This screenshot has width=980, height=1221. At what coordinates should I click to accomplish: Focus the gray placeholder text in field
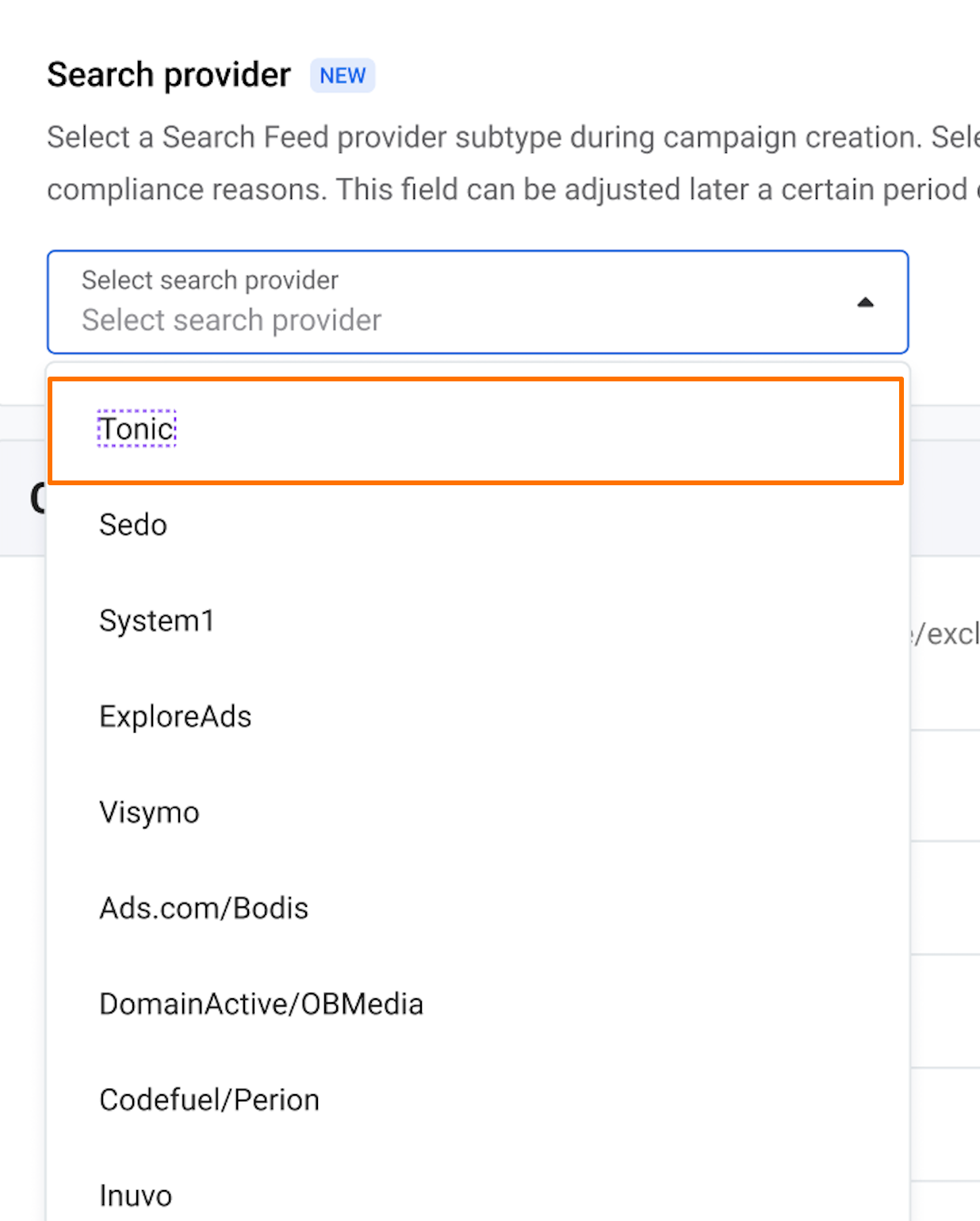[232, 320]
